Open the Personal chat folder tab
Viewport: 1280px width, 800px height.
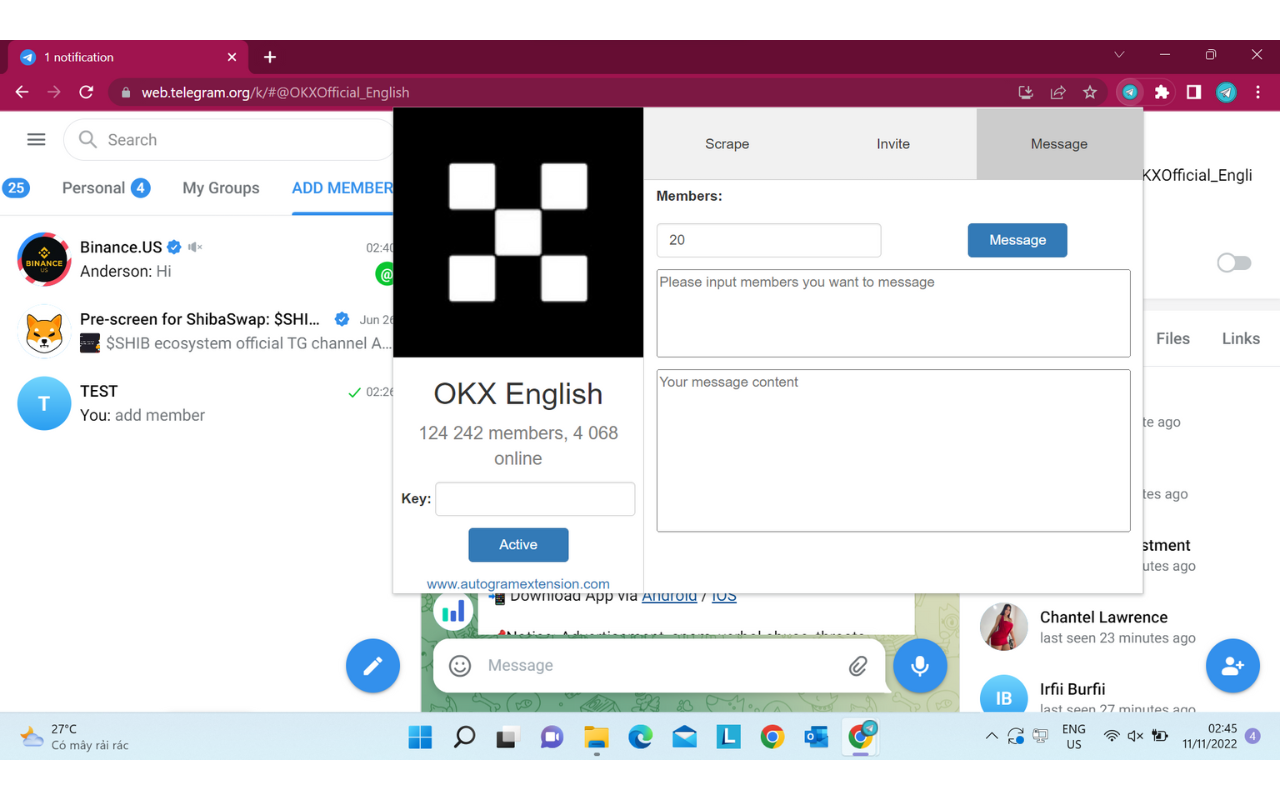tap(105, 188)
